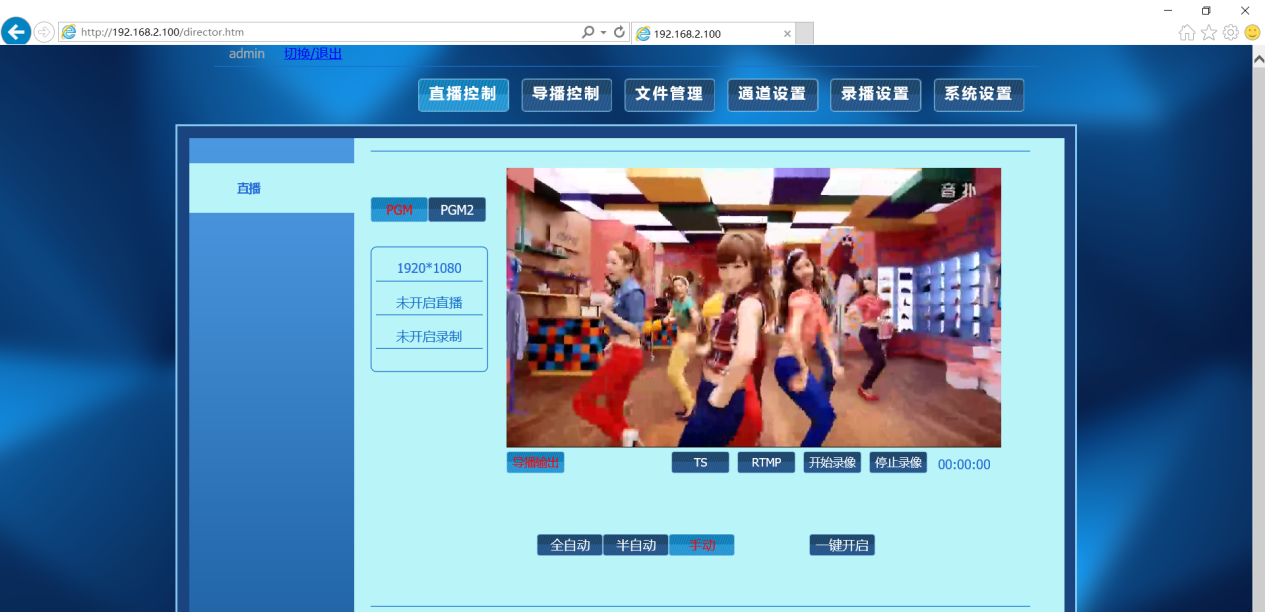
Task: Click the admin username text
Action: tap(247, 54)
